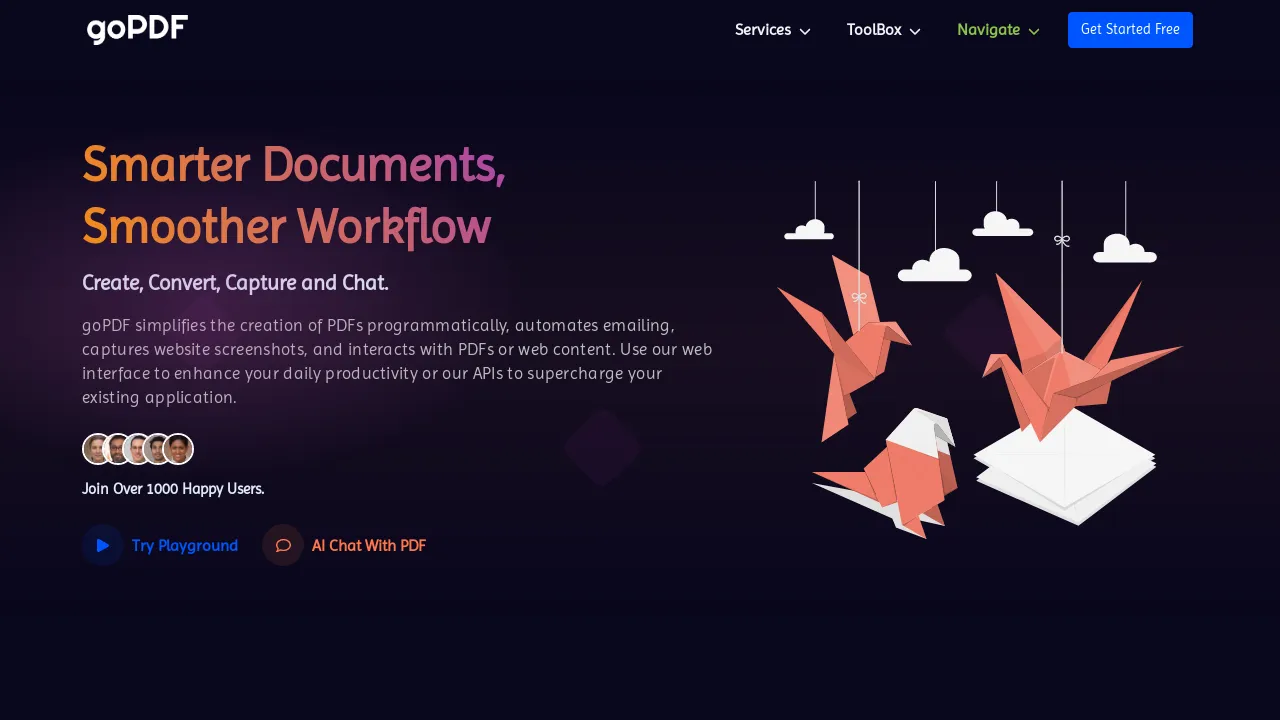The width and height of the screenshot is (1280, 720).
Task: Click the first user avatar icon
Action: pyautogui.click(x=97, y=448)
